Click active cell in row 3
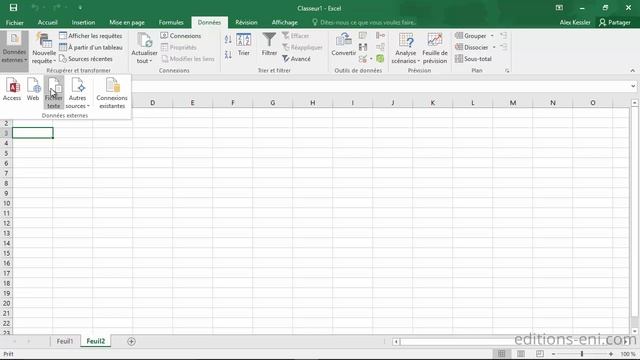Image resolution: width=640 pixels, height=360 pixels. tap(33, 133)
